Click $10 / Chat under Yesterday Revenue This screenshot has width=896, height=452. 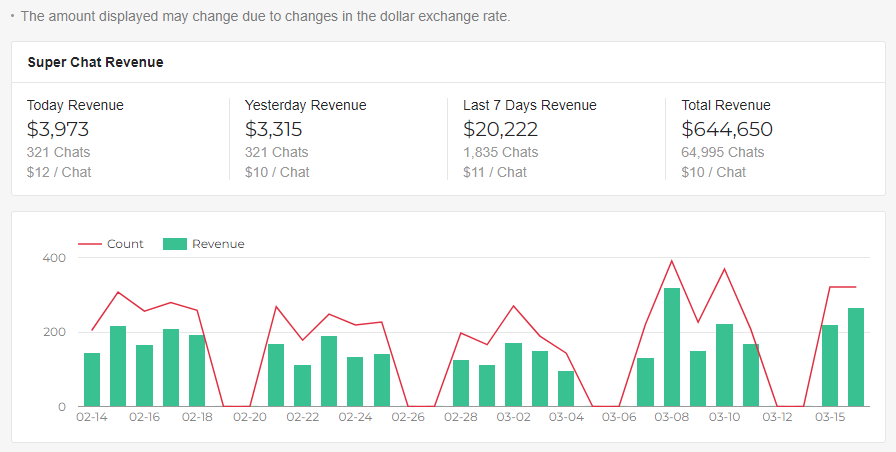pos(277,172)
